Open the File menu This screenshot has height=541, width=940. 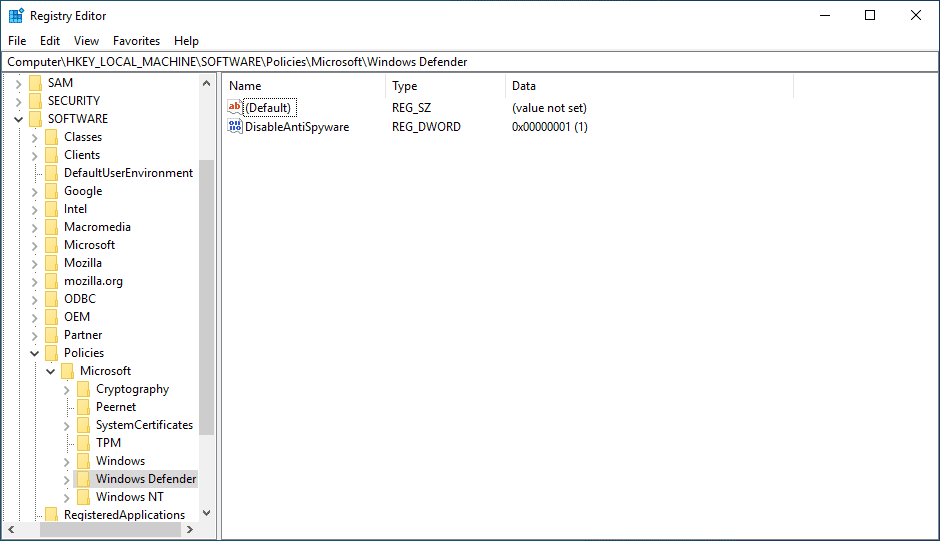pos(17,41)
